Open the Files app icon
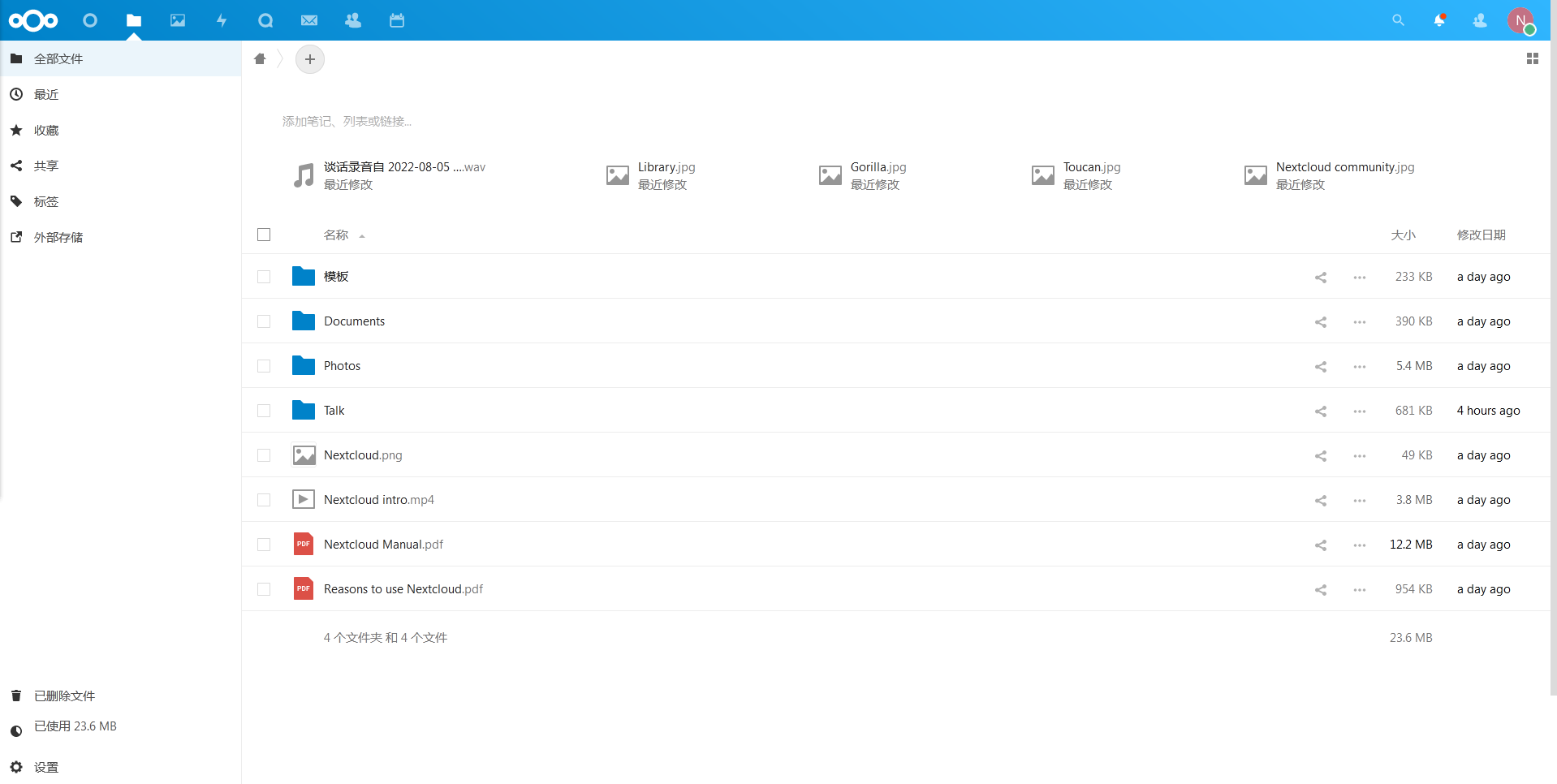Screen dimensions: 1557x784 [134, 20]
